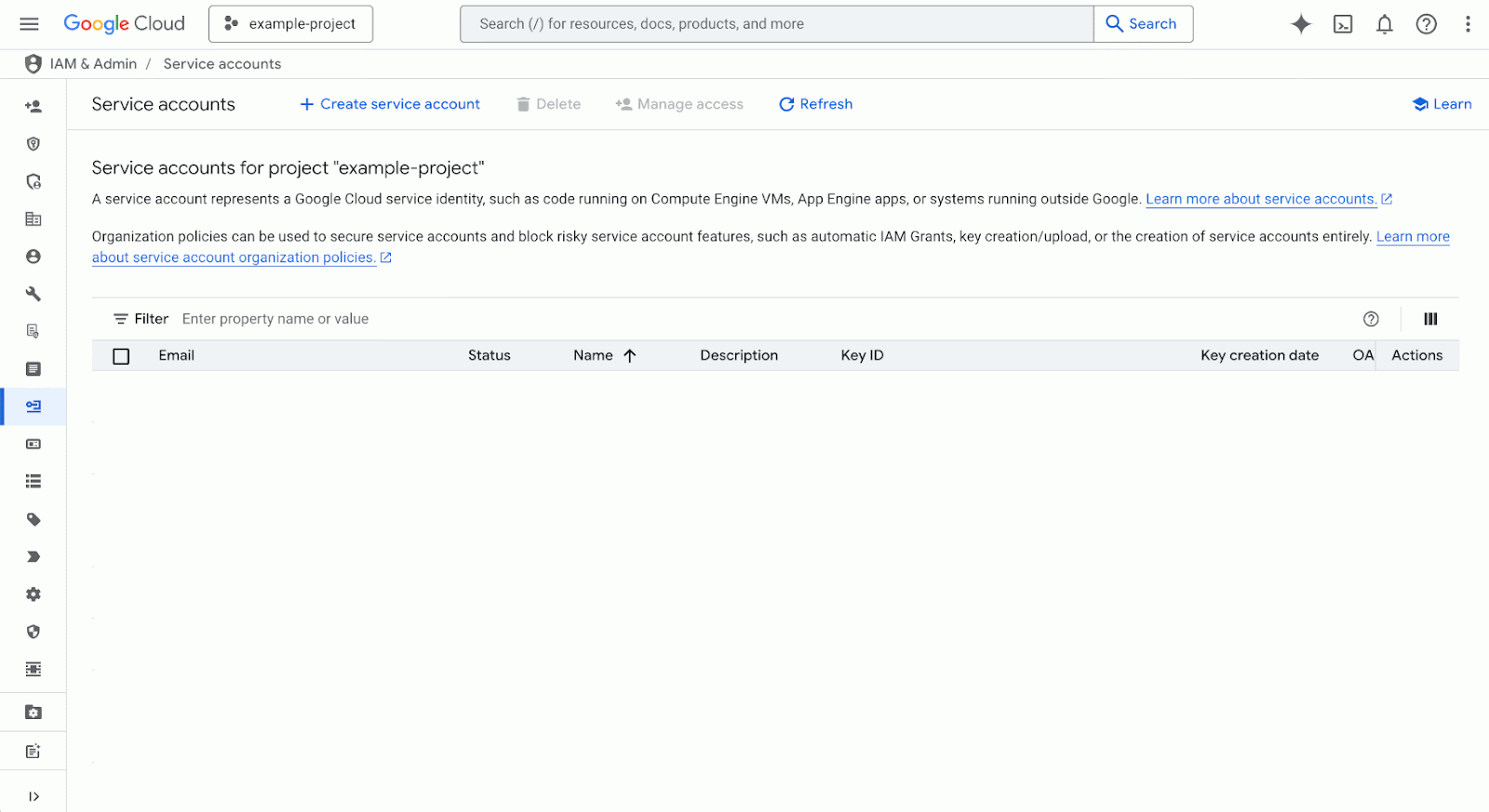Click Create service account
Image resolution: width=1489 pixels, height=812 pixels.
(x=390, y=104)
